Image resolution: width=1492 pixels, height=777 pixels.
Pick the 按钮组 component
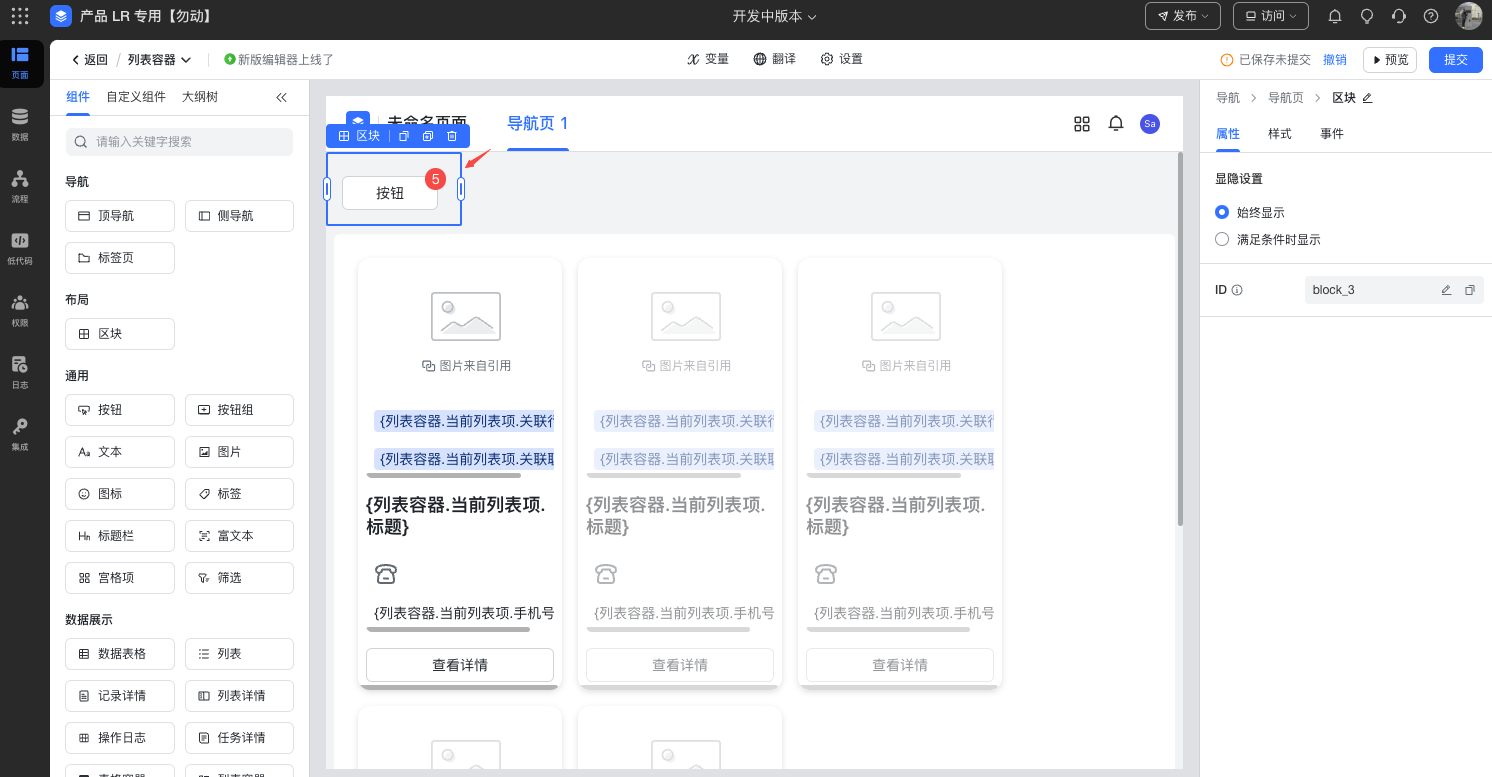point(239,410)
